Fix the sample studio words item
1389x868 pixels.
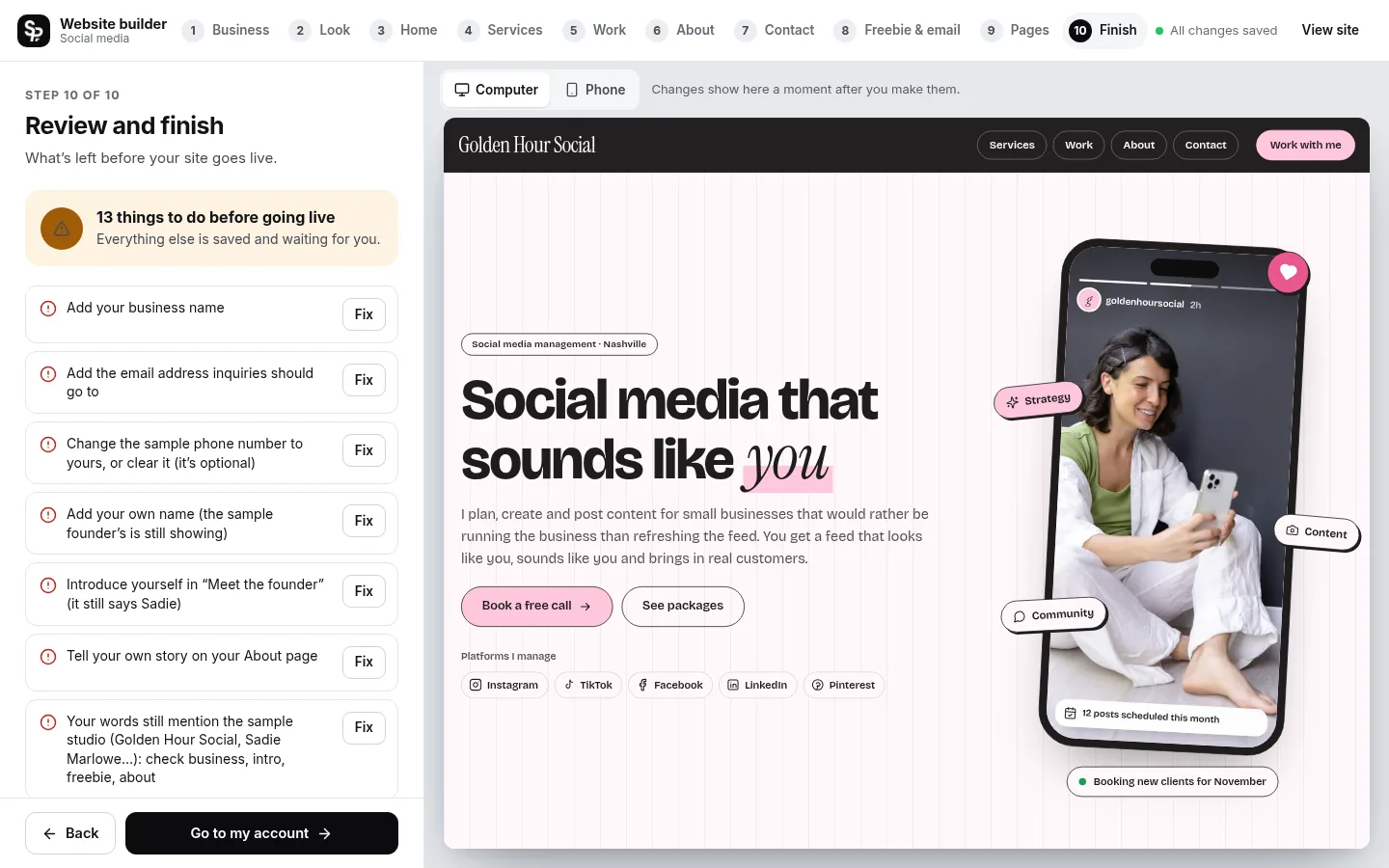point(364,727)
